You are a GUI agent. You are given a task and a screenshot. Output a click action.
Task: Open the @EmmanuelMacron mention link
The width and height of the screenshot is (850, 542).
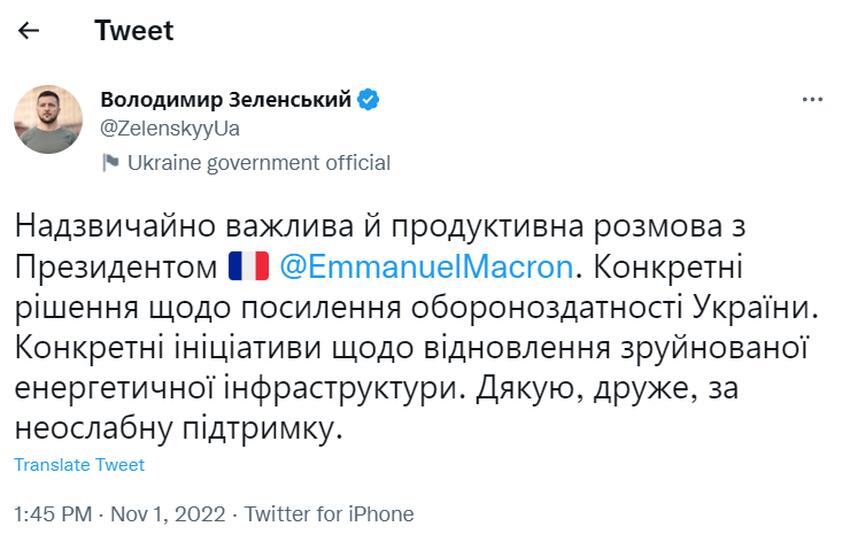click(x=426, y=267)
